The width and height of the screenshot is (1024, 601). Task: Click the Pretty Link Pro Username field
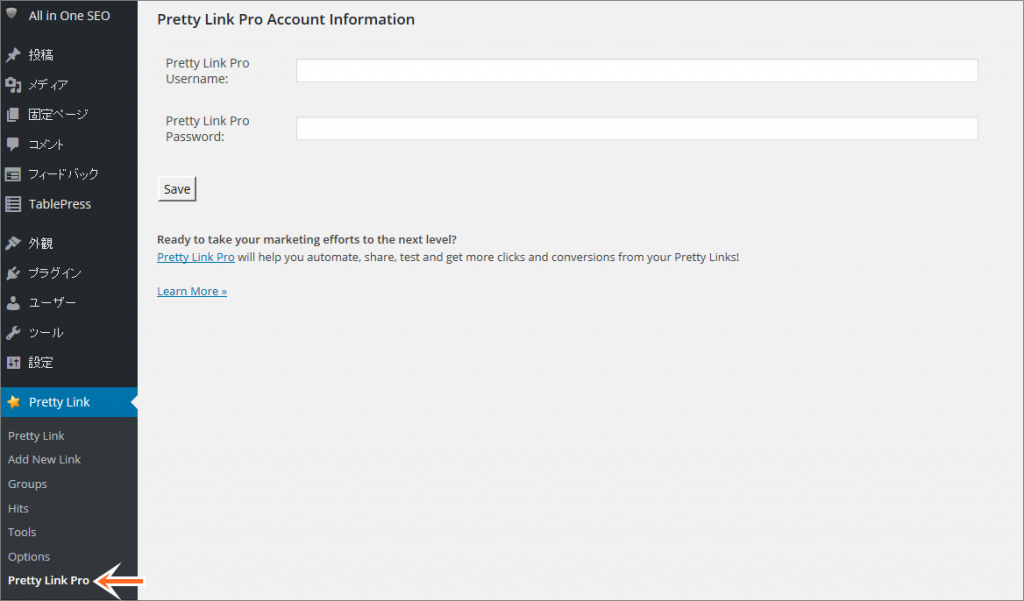point(637,70)
